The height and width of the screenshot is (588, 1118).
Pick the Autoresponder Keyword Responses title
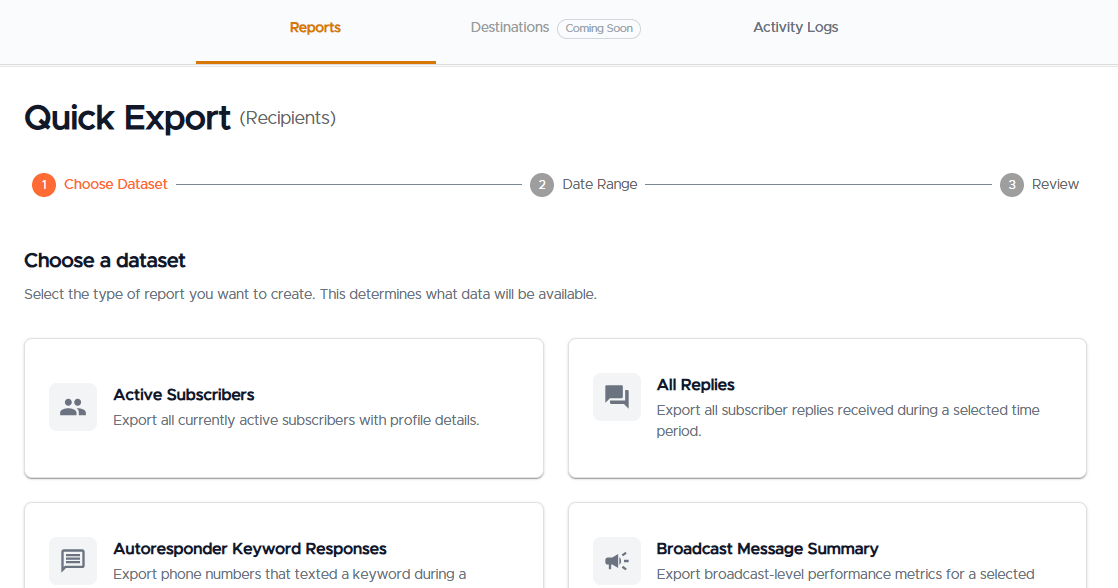(250, 549)
